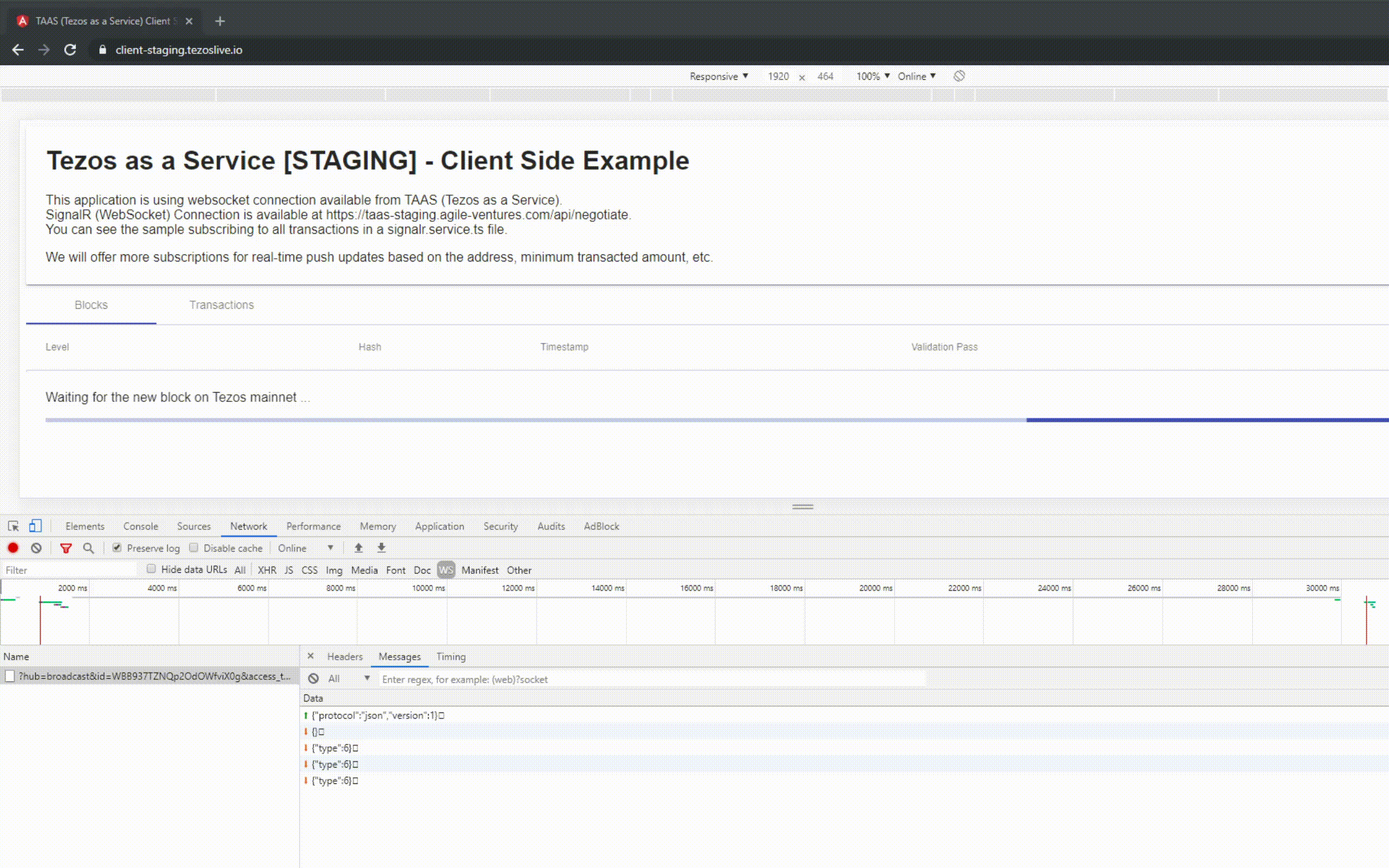Click the viewport width field 1920

click(778, 76)
